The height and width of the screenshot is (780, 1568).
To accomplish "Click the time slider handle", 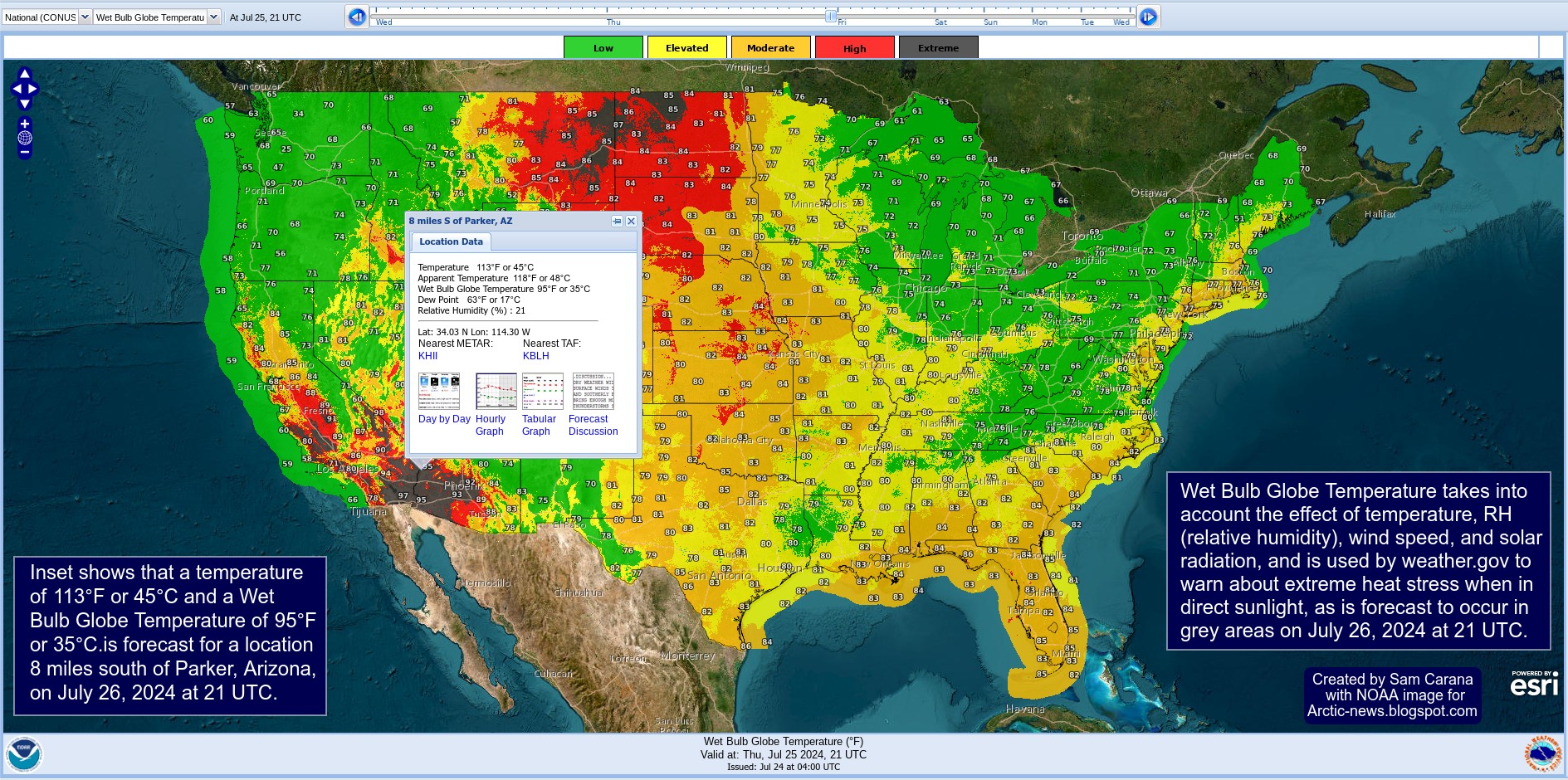I will tap(831, 16).
